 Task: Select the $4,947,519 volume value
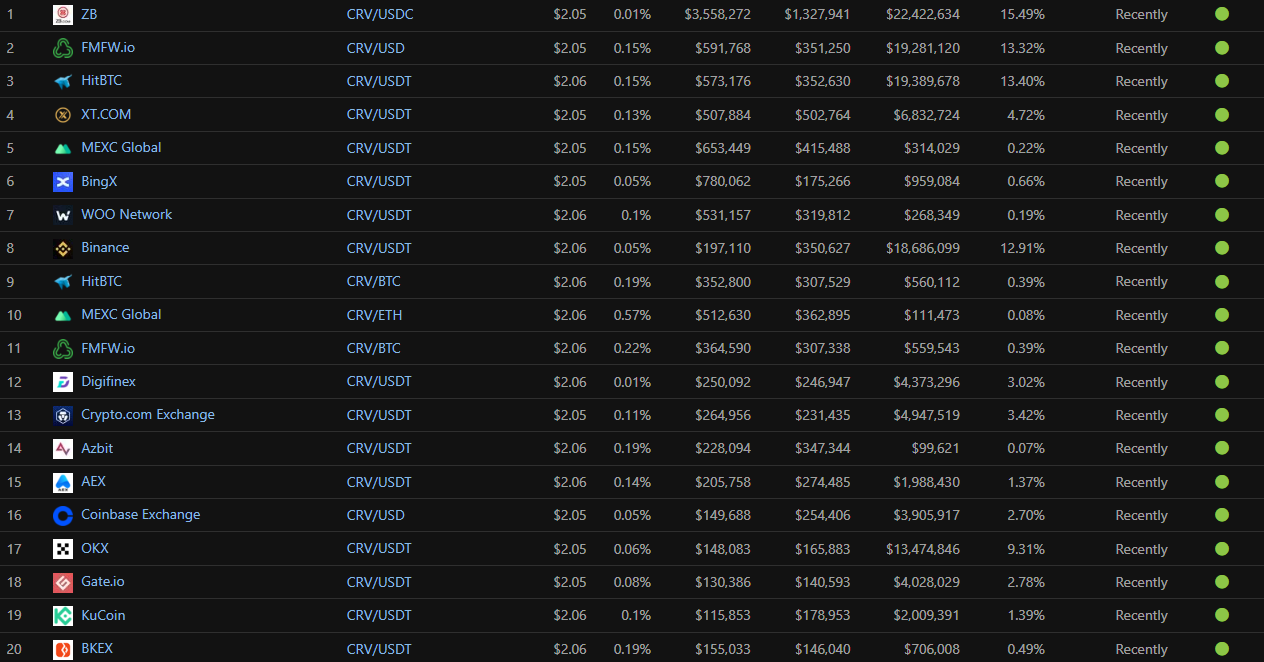tap(927, 415)
